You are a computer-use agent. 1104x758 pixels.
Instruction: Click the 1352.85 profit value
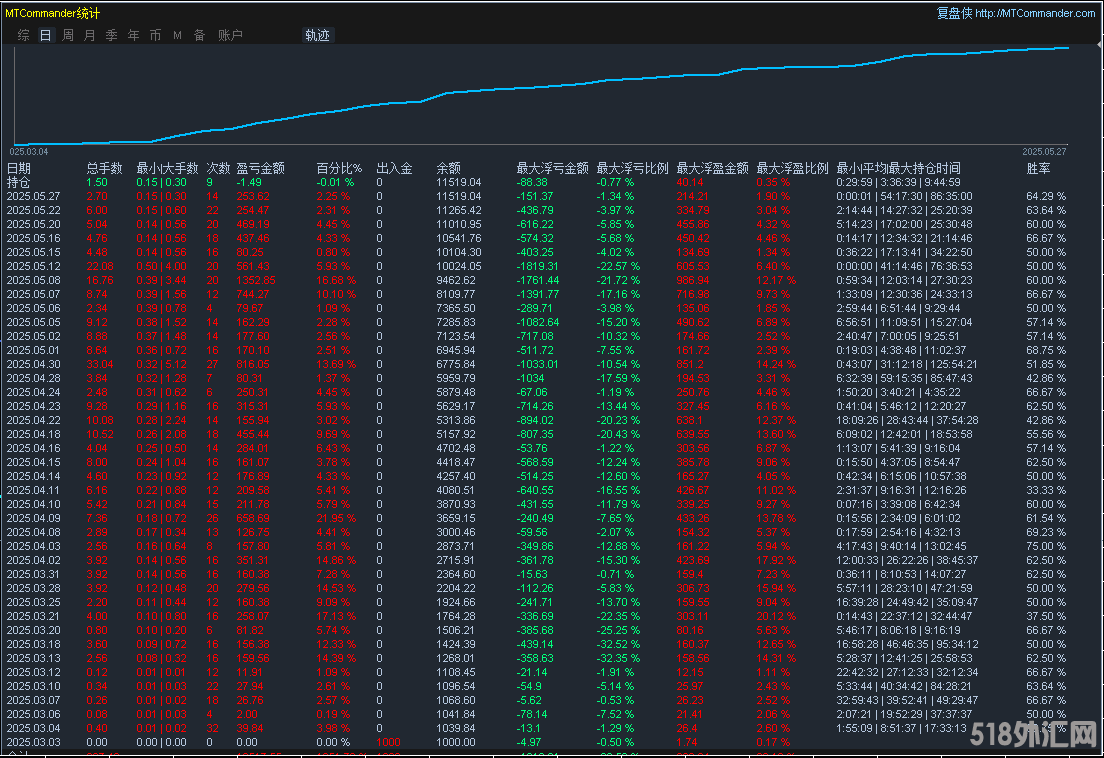256,280
